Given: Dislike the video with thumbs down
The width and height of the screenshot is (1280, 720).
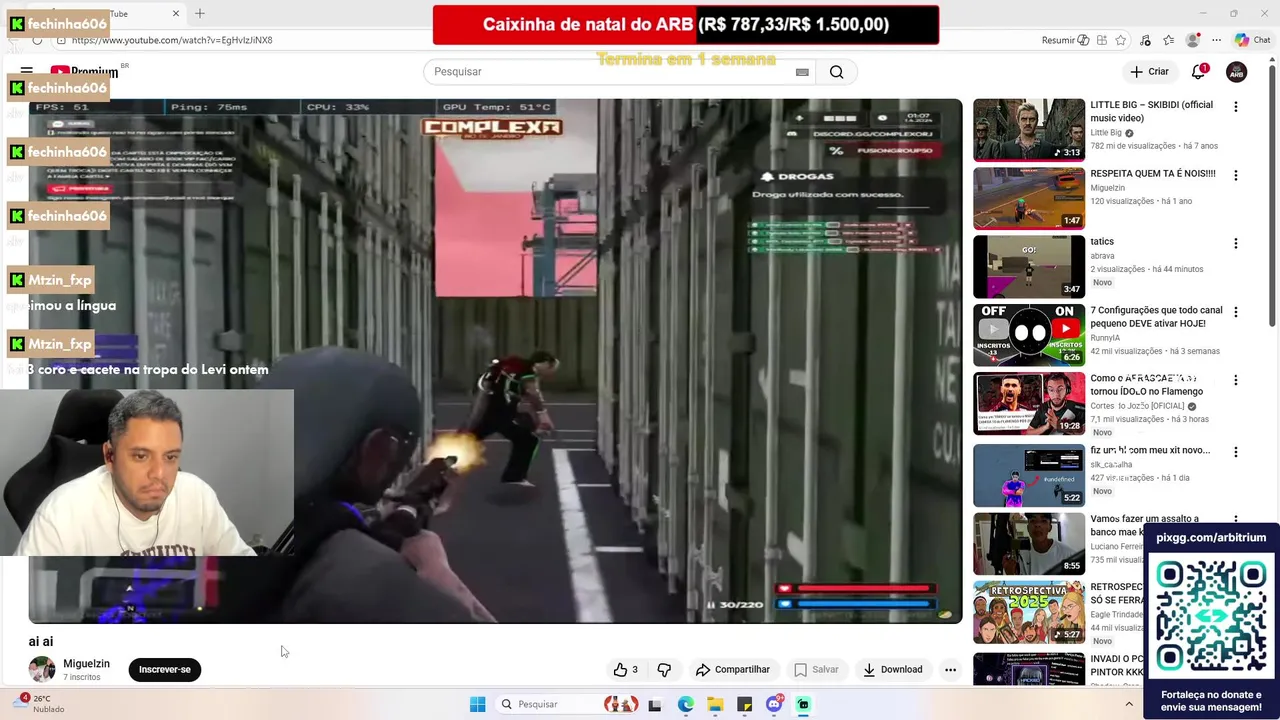Looking at the screenshot, I should [664, 670].
